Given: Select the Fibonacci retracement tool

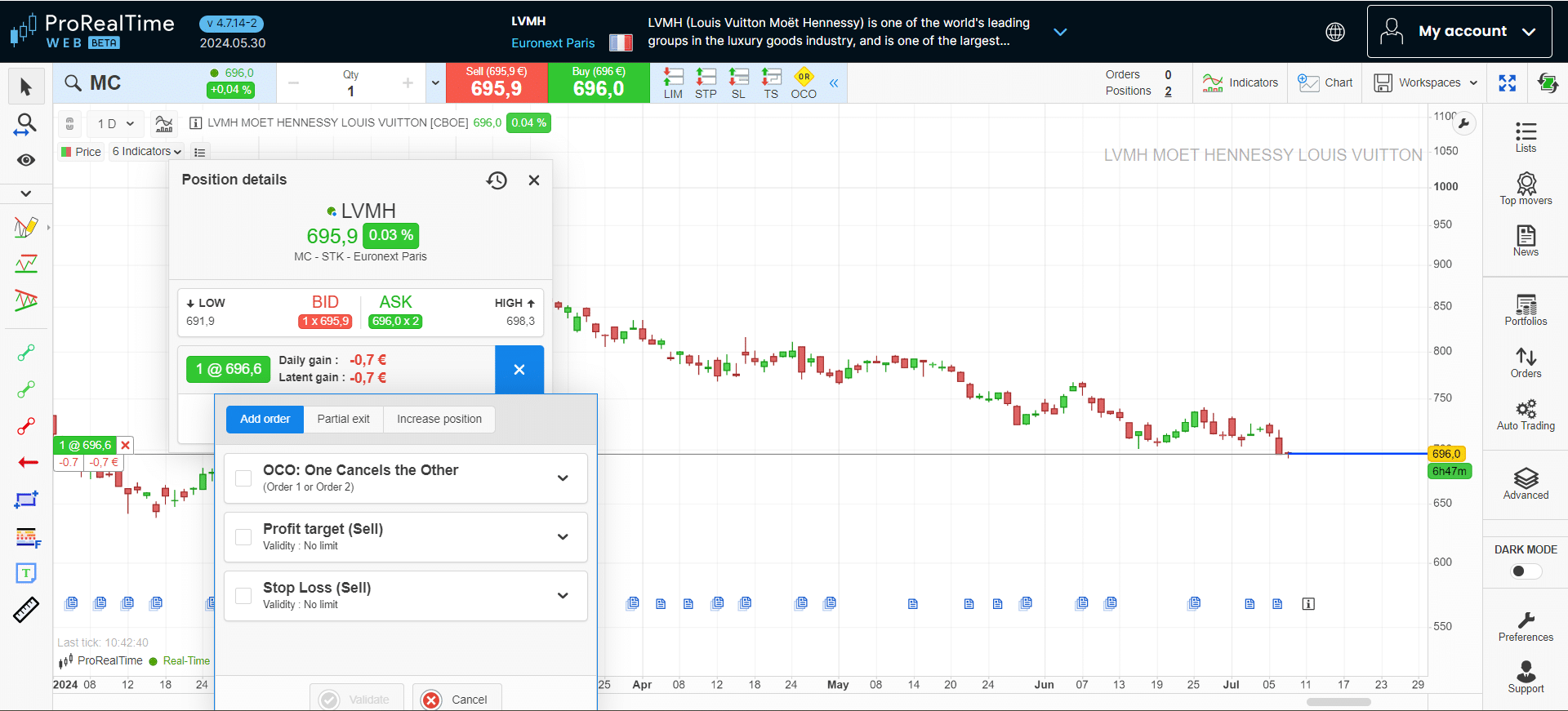Looking at the screenshot, I should [x=27, y=538].
